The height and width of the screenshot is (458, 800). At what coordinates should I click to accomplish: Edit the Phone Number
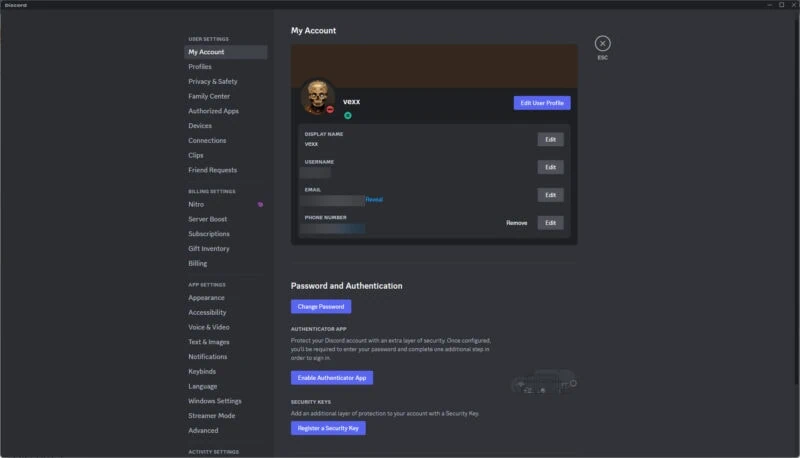click(x=550, y=223)
